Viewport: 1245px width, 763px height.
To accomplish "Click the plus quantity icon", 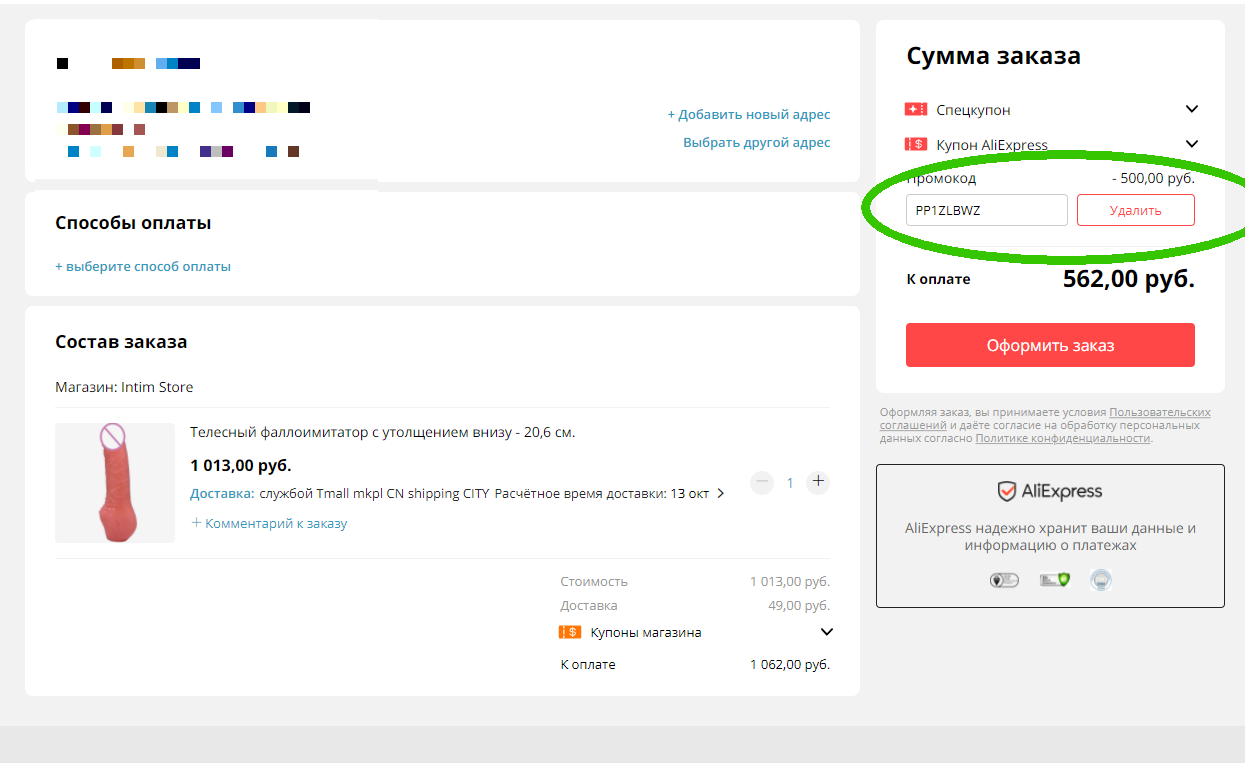I will pyautogui.click(x=818, y=482).
